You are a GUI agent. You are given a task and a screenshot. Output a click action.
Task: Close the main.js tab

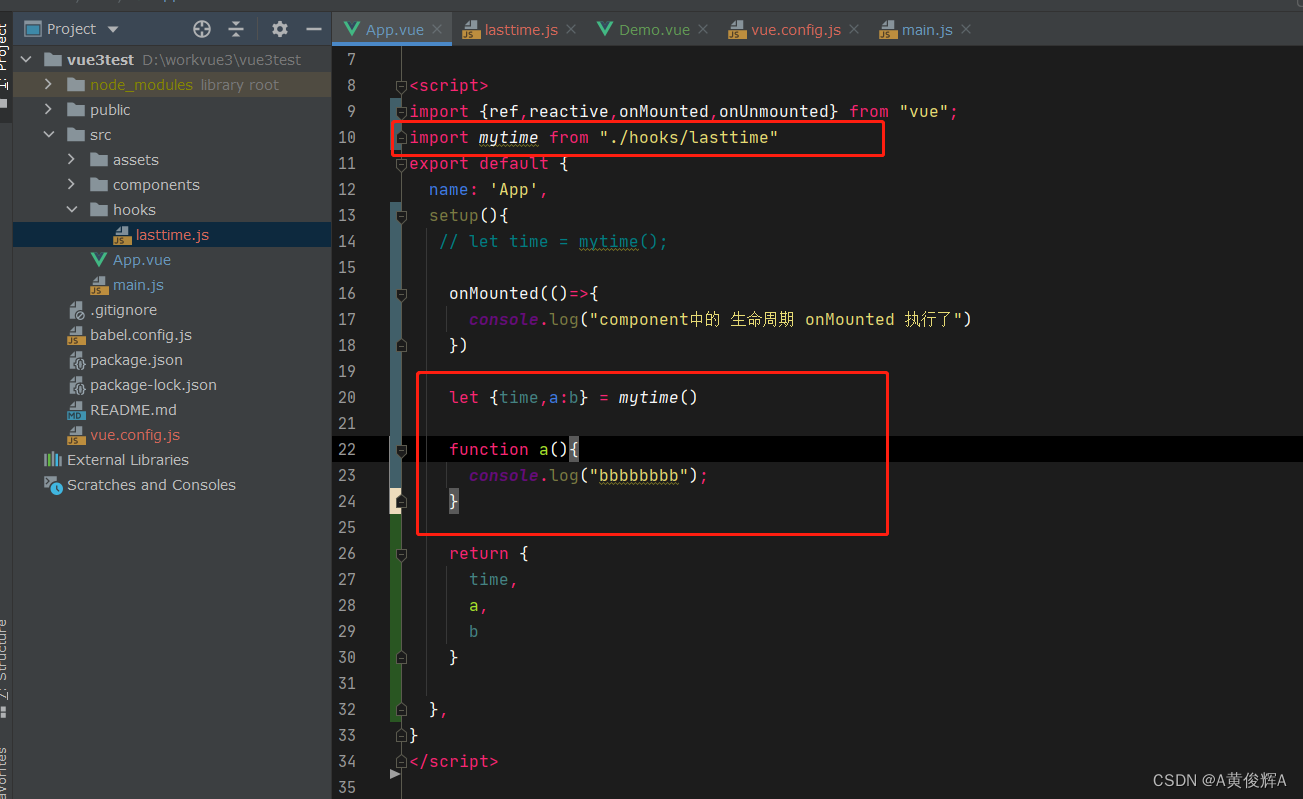(966, 29)
